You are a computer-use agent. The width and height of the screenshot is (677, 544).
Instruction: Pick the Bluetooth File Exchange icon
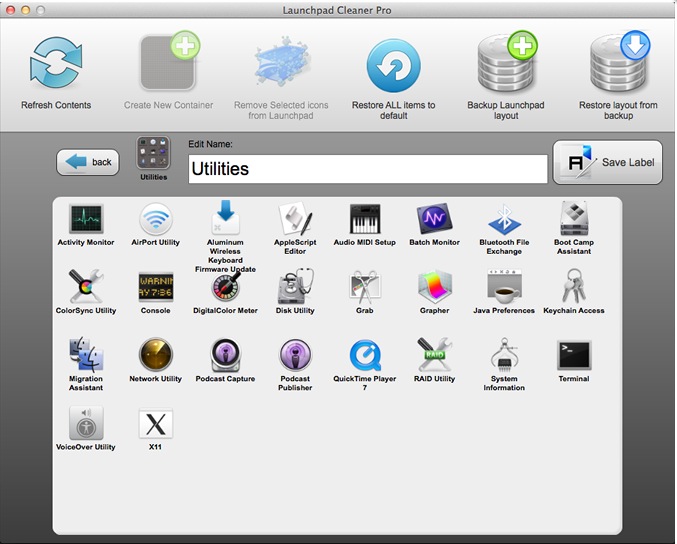click(504, 219)
